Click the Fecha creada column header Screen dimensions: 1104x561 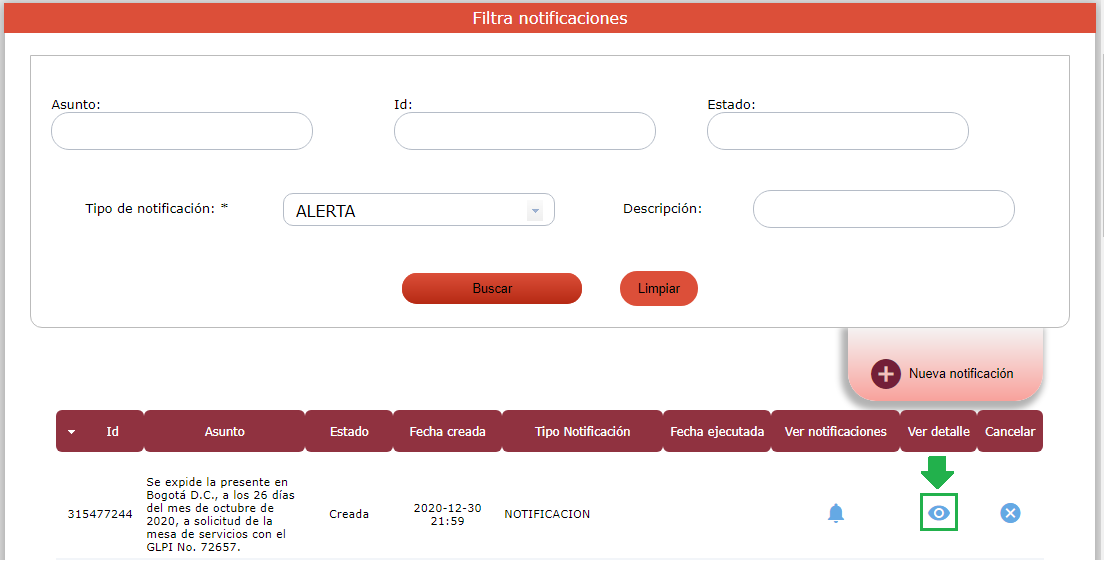[x=447, y=432]
